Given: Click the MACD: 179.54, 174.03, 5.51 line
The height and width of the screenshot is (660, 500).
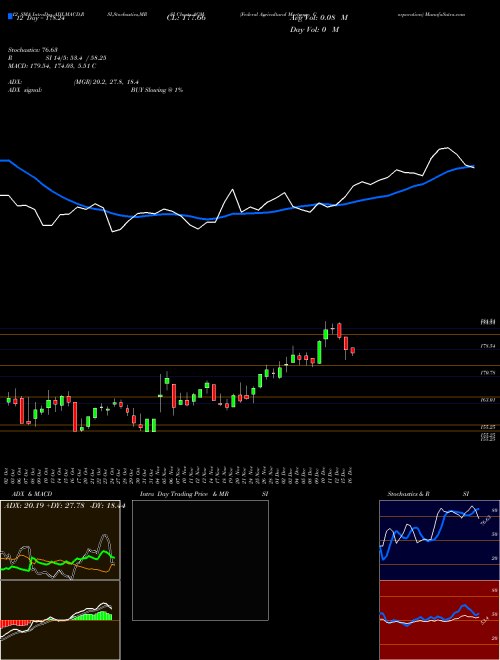Looking at the screenshot, I should 52,66.
